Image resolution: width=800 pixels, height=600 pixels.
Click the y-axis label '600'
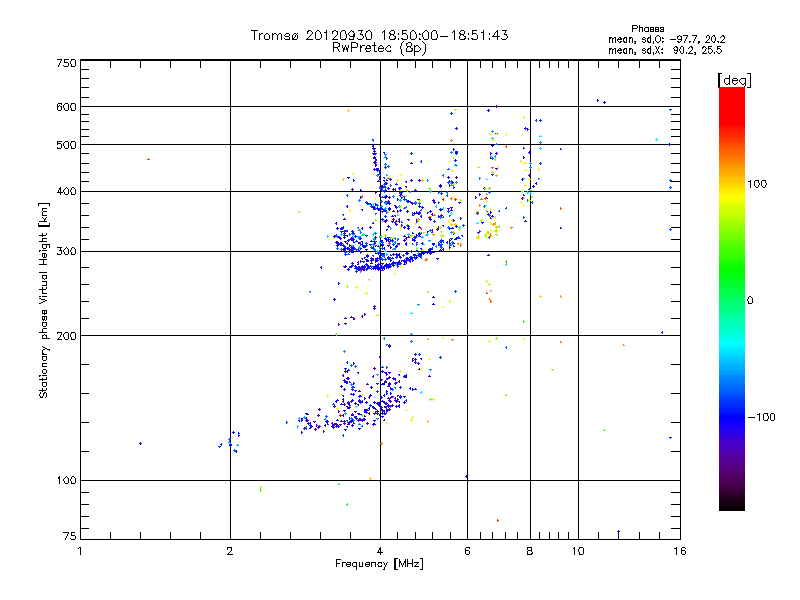pos(67,107)
